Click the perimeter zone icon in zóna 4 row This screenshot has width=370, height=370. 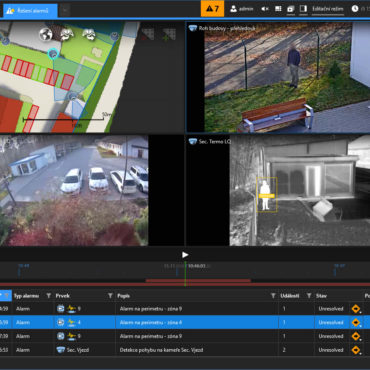coord(71,323)
